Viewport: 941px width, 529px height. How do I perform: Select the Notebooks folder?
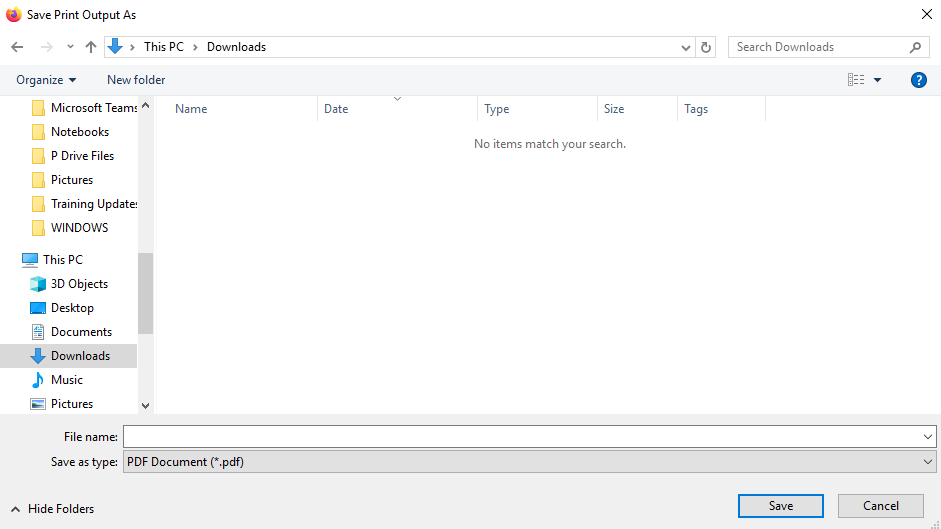70,131
